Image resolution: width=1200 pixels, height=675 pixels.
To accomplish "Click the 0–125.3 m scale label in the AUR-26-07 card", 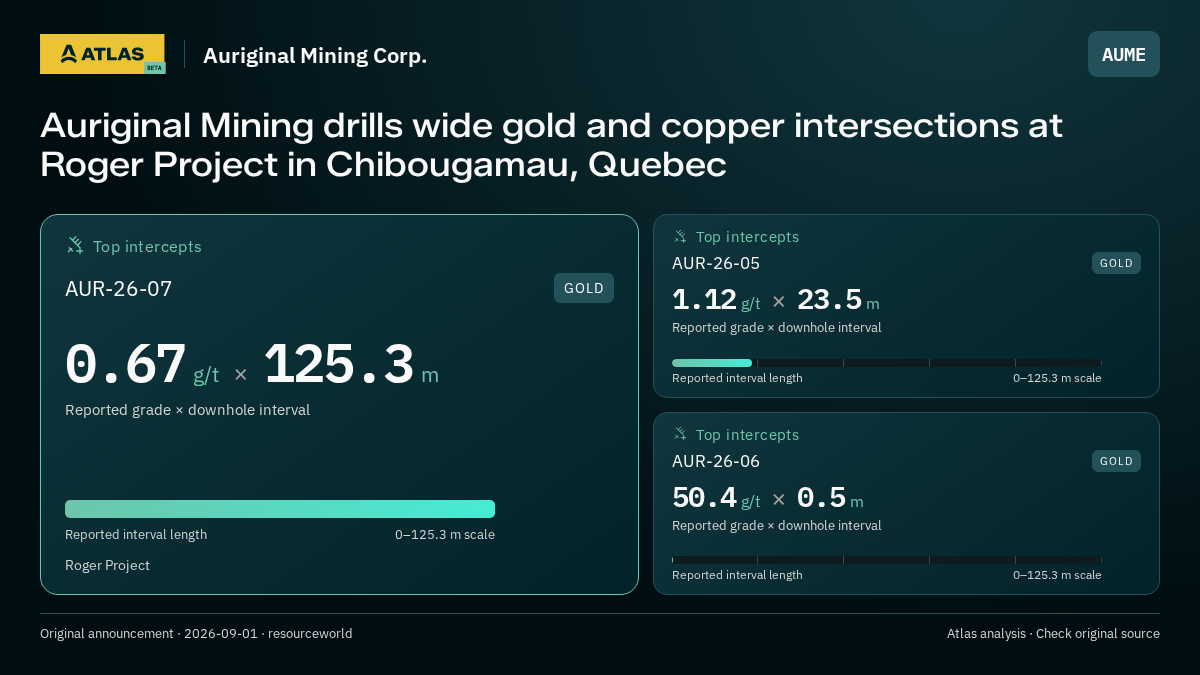I will 445,534.
